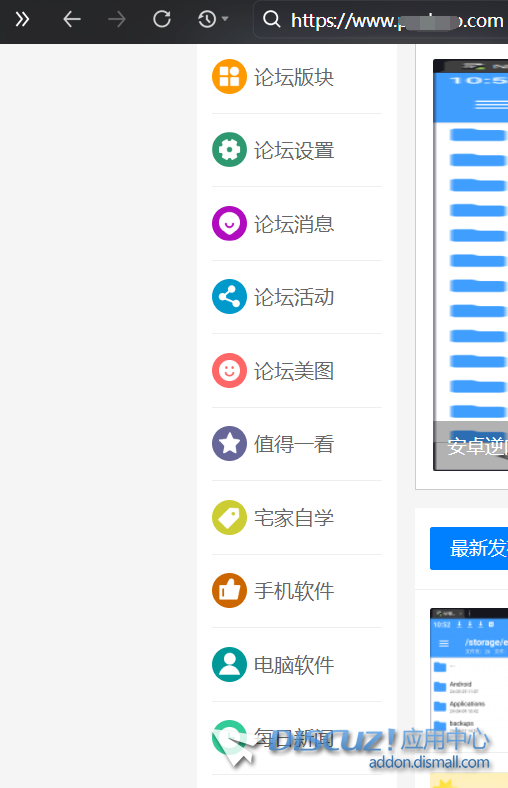The height and width of the screenshot is (788, 508).
Task: Open the 电脑软件 link
Action: [294, 665]
